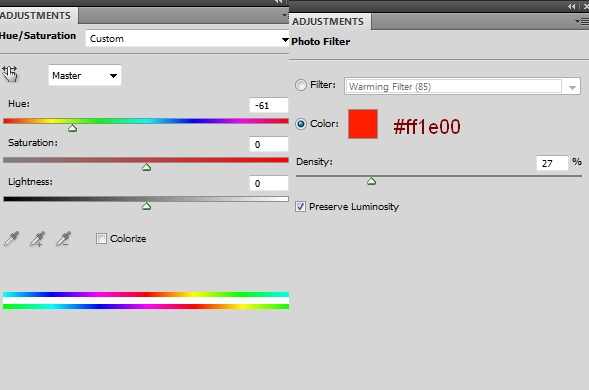Image resolution: width=589 pixels, height=390 pixels.
Task: Click the Lightness value field
Action: point(269,183)
